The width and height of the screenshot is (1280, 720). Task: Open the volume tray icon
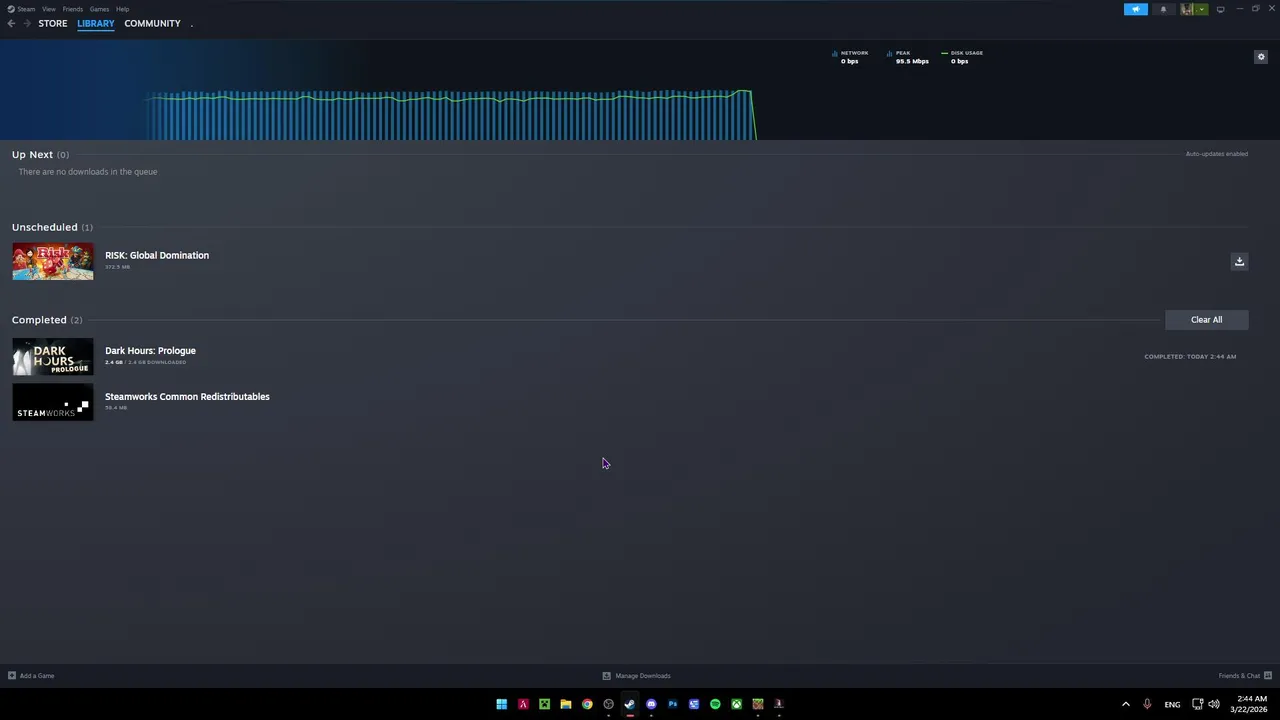[x=1214, y=704]
